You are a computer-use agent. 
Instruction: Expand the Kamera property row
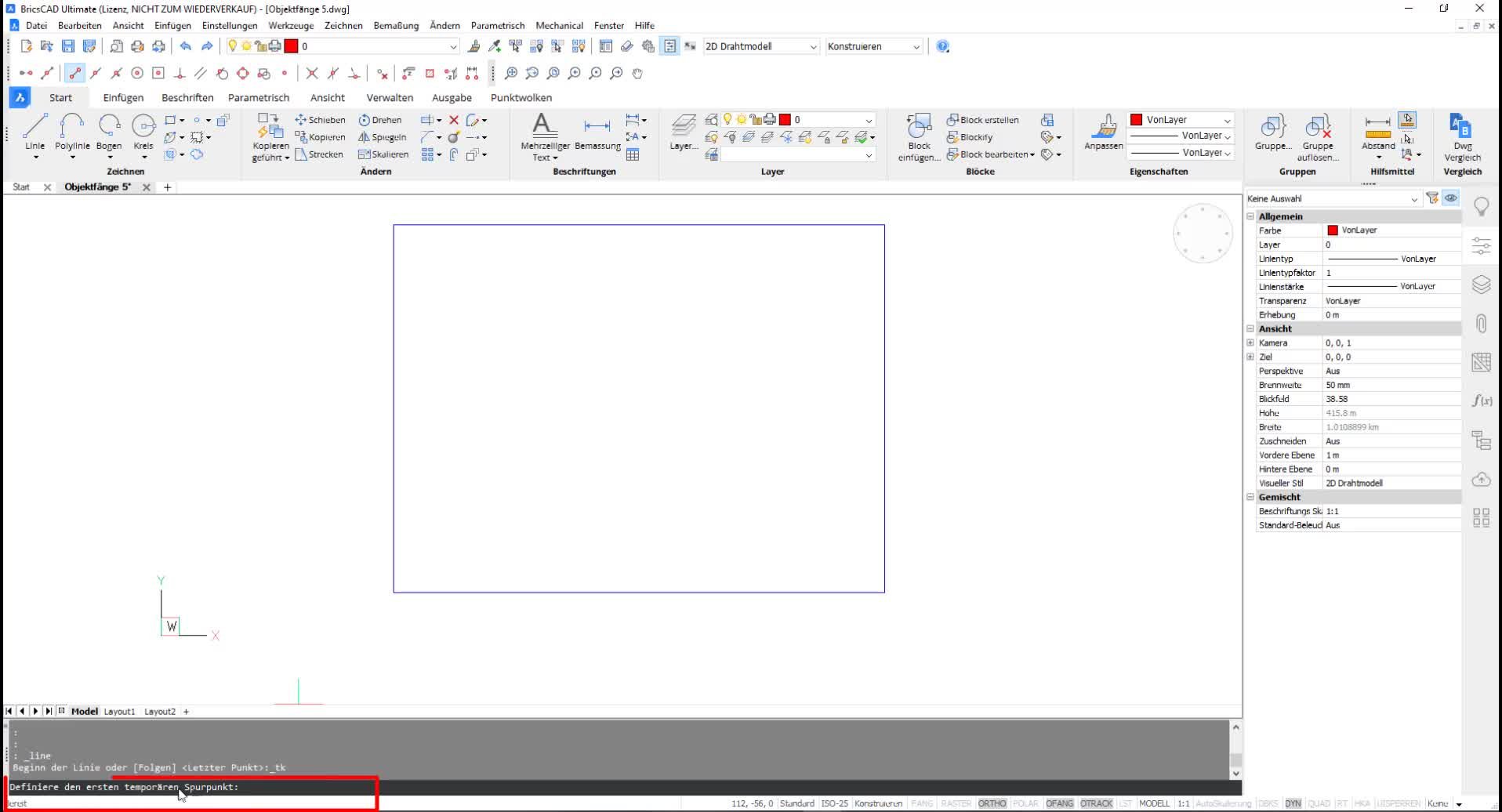[x=1250, y=343]
